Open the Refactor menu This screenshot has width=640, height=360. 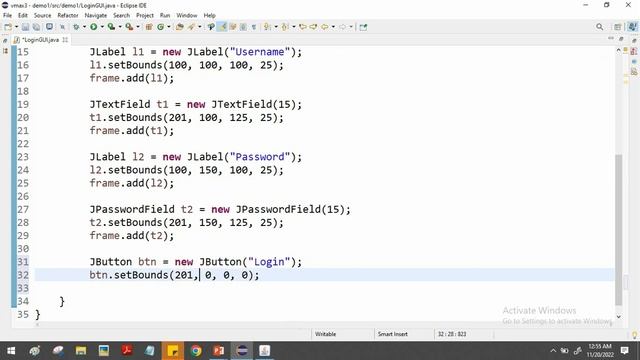[x=68, y=16]
